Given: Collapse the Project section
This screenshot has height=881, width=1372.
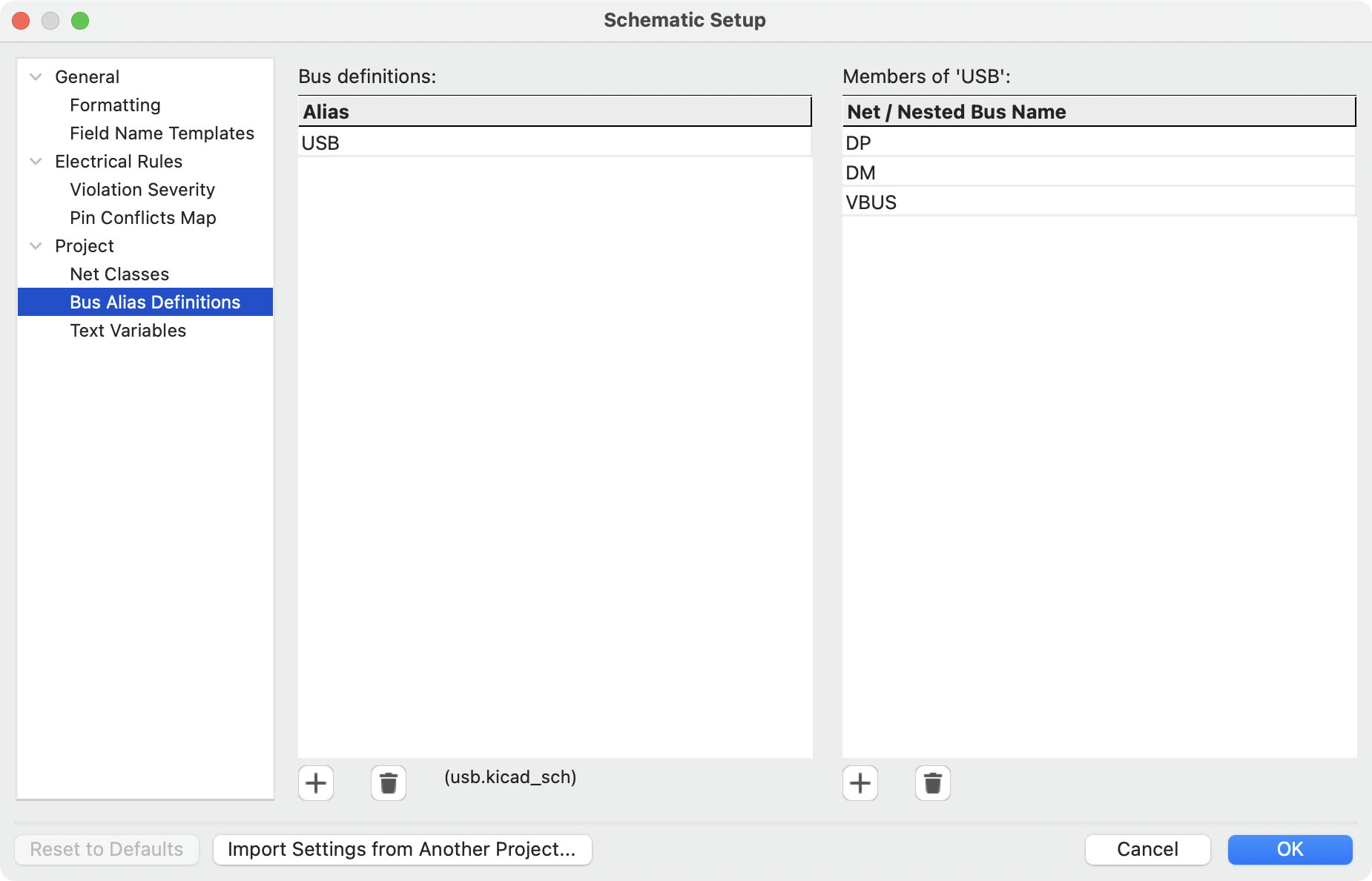Looking at the screenshot, I should coord(34,245).
